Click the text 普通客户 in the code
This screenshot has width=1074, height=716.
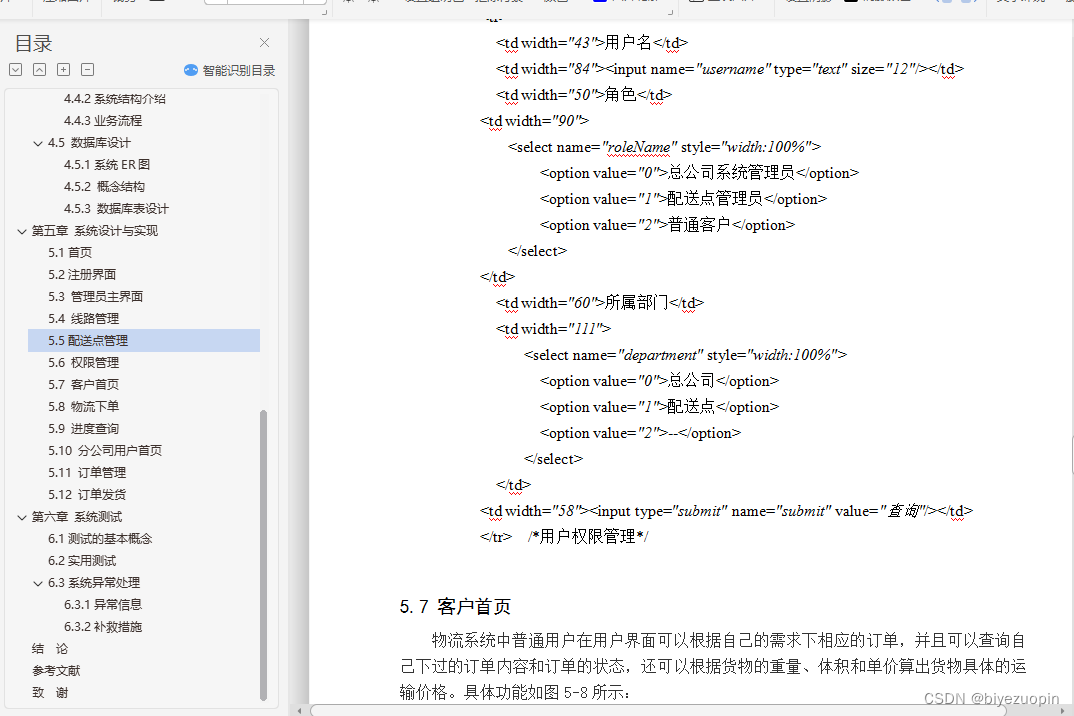pyautogui.click(x=699, y=225)
